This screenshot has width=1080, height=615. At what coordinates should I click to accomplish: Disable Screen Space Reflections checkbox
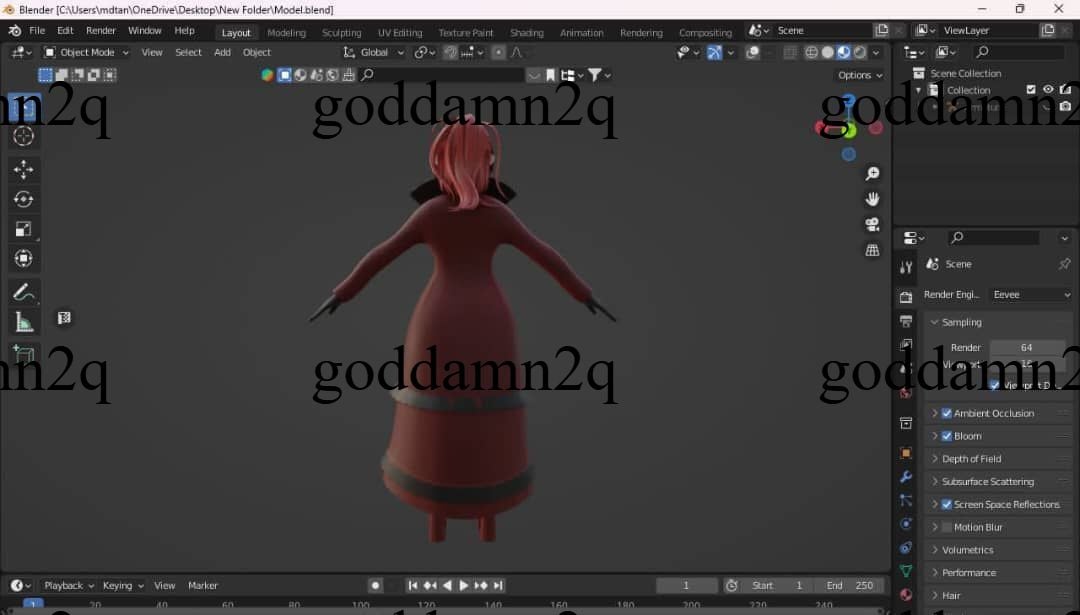point(946,504)
